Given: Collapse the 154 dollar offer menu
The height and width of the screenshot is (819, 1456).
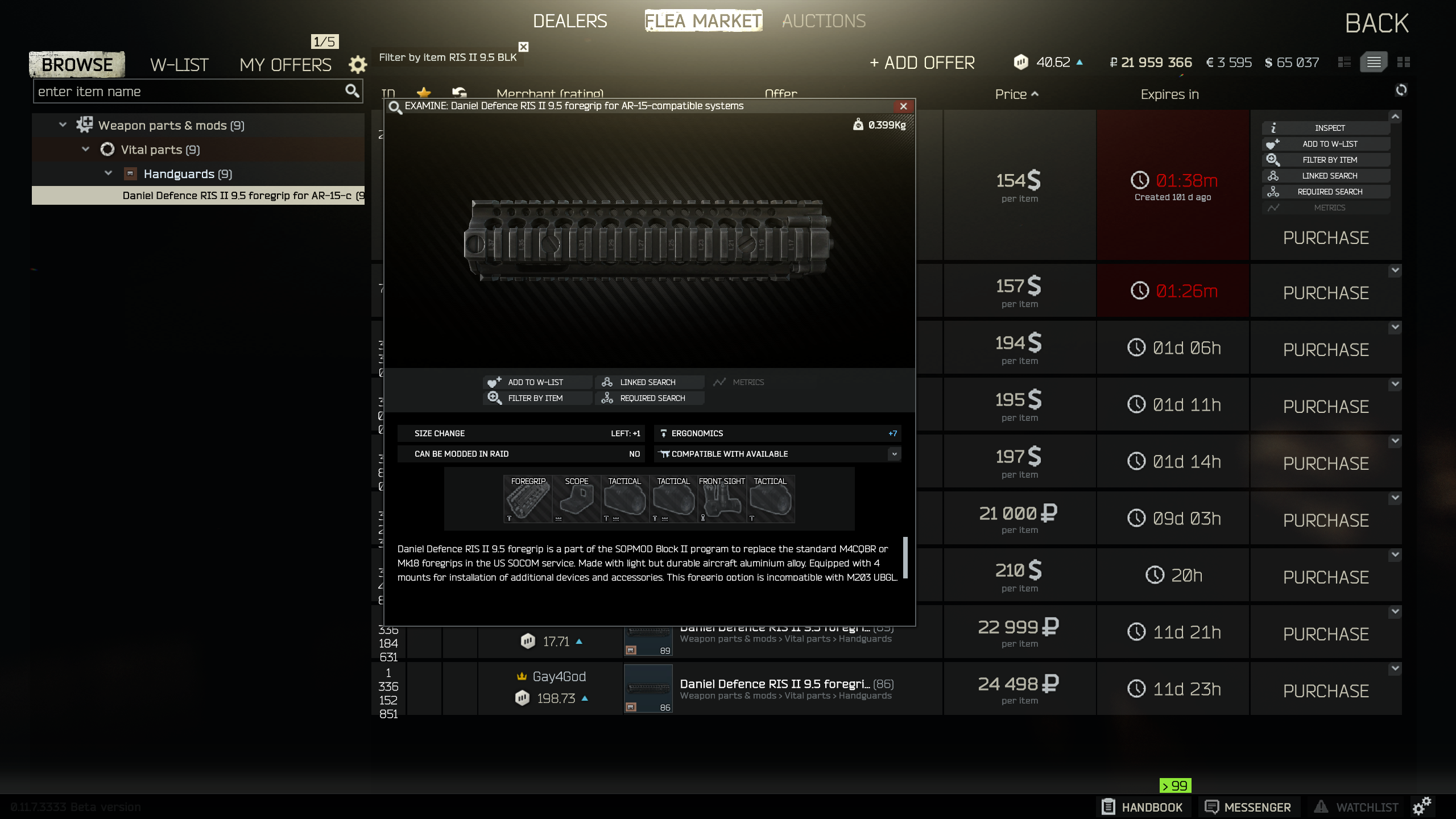Looking at the screenshot, I should pos(1395,117).
